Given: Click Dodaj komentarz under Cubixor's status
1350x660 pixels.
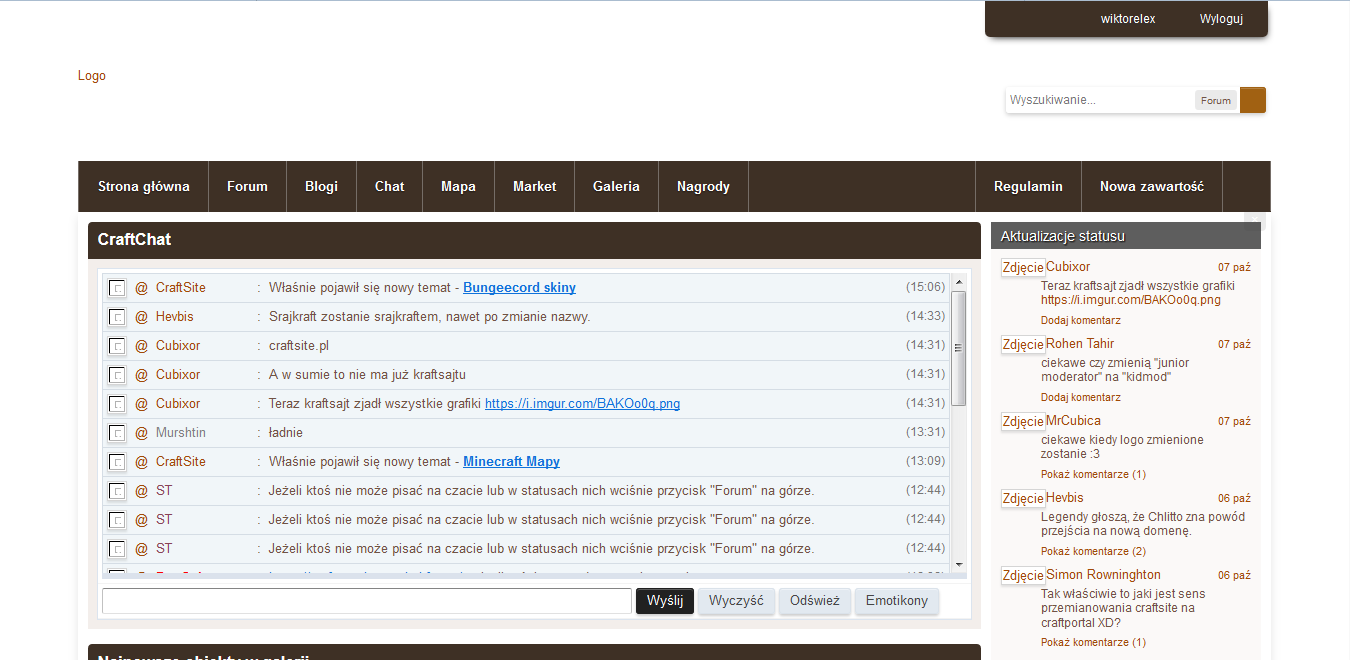Looking at the screenshot, I should pyautogui.click(x=1080, y=320).
